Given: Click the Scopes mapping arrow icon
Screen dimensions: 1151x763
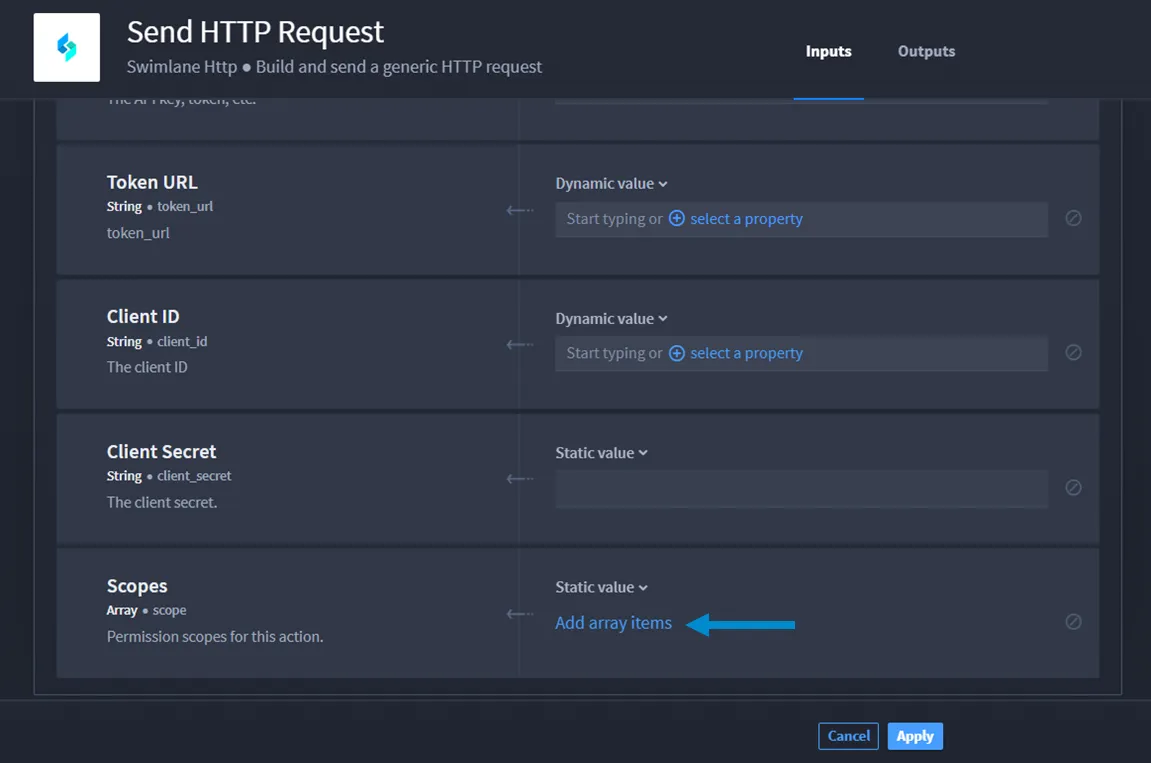Looking at the screenshot, I should click(x=520, y=614).
